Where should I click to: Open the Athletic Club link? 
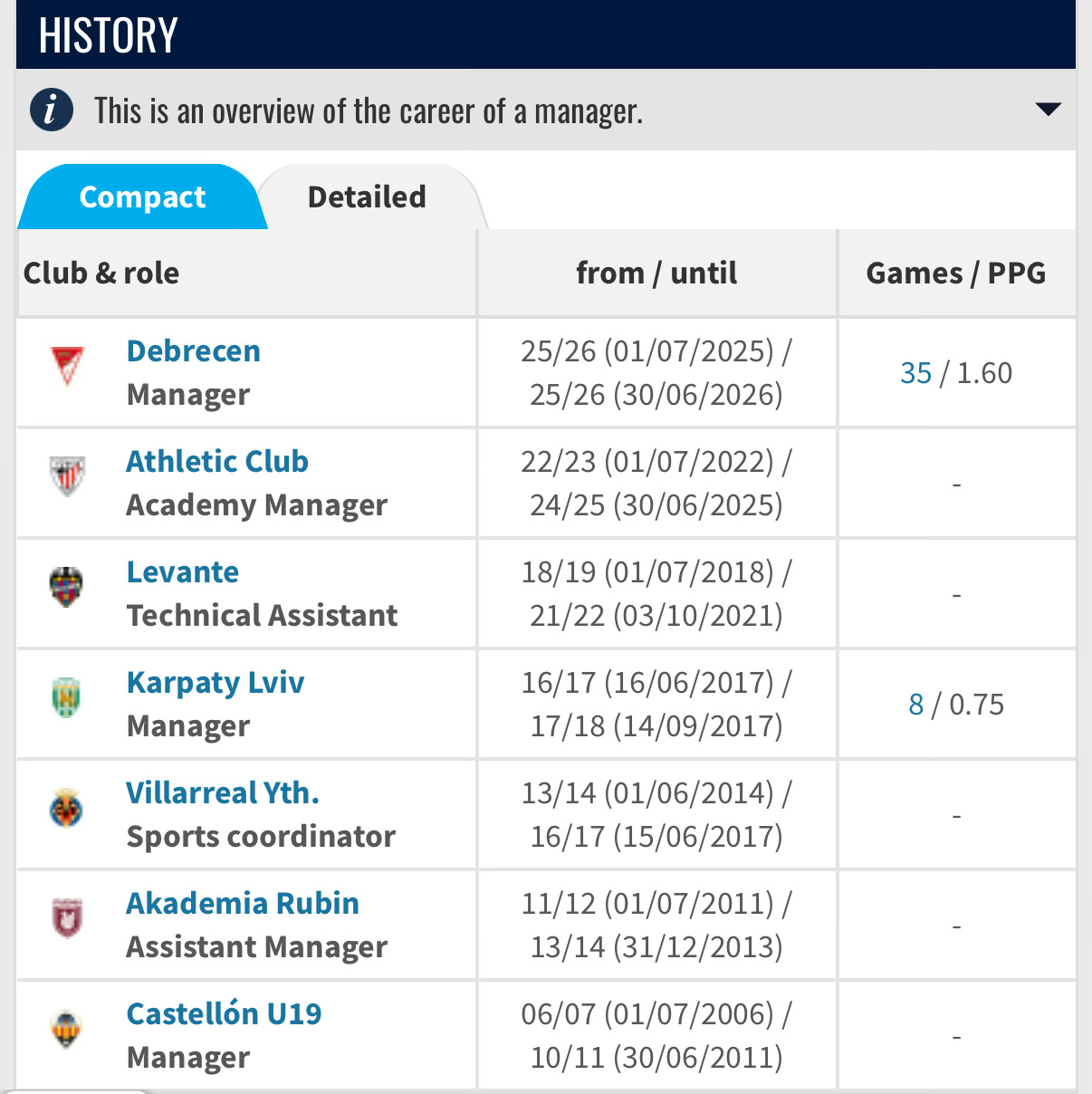pyautogui.click(x=217, y=461)
